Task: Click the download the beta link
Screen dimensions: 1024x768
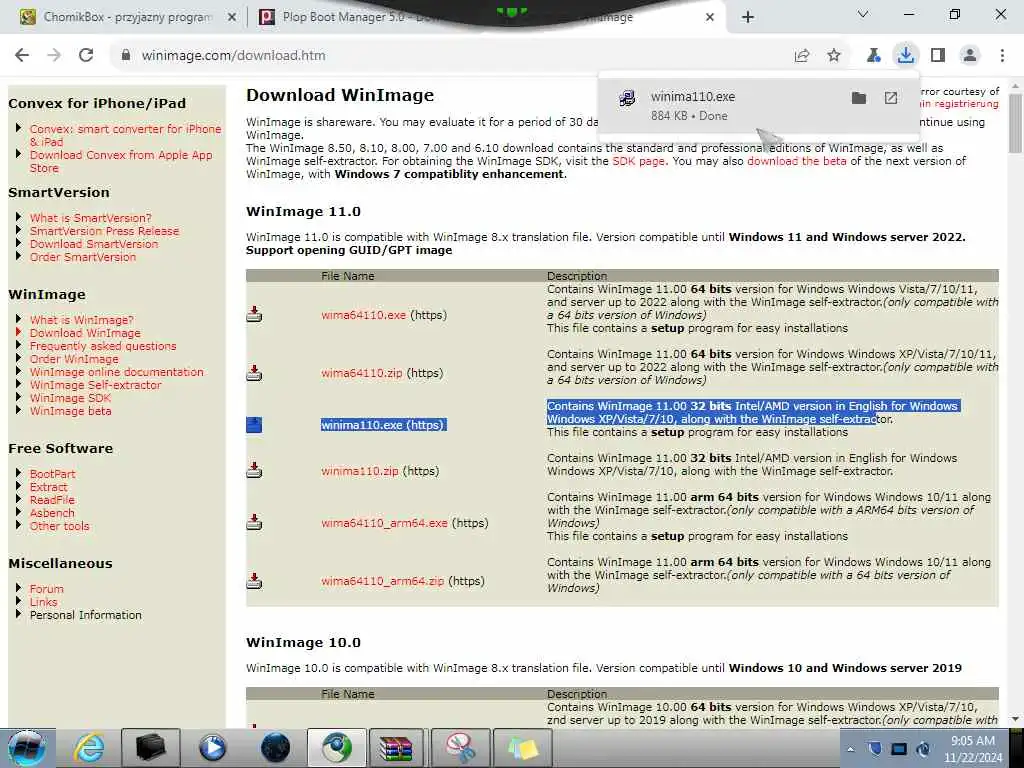Action: (797, 161)
